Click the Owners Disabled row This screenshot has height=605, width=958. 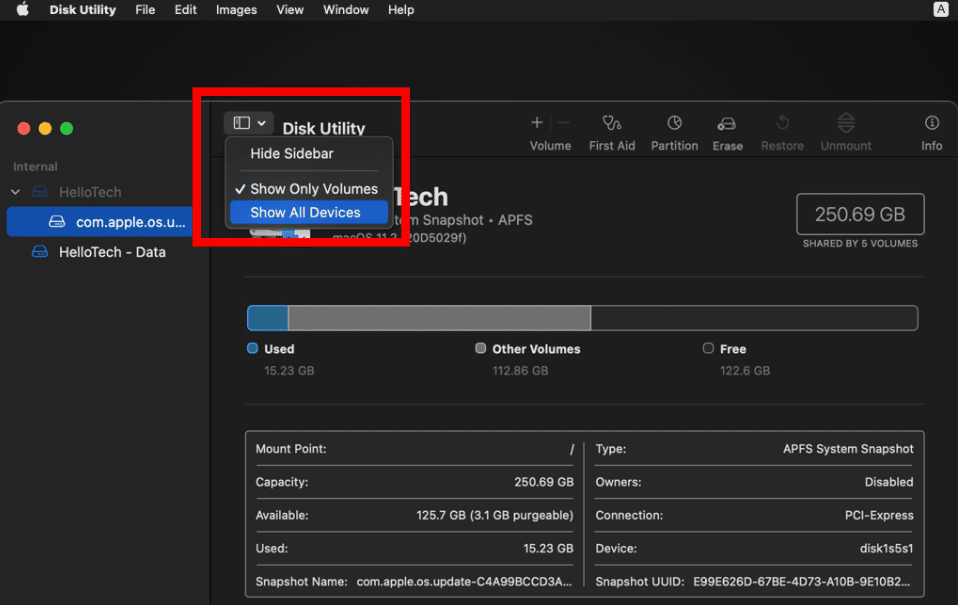click(x=755, y=482)
